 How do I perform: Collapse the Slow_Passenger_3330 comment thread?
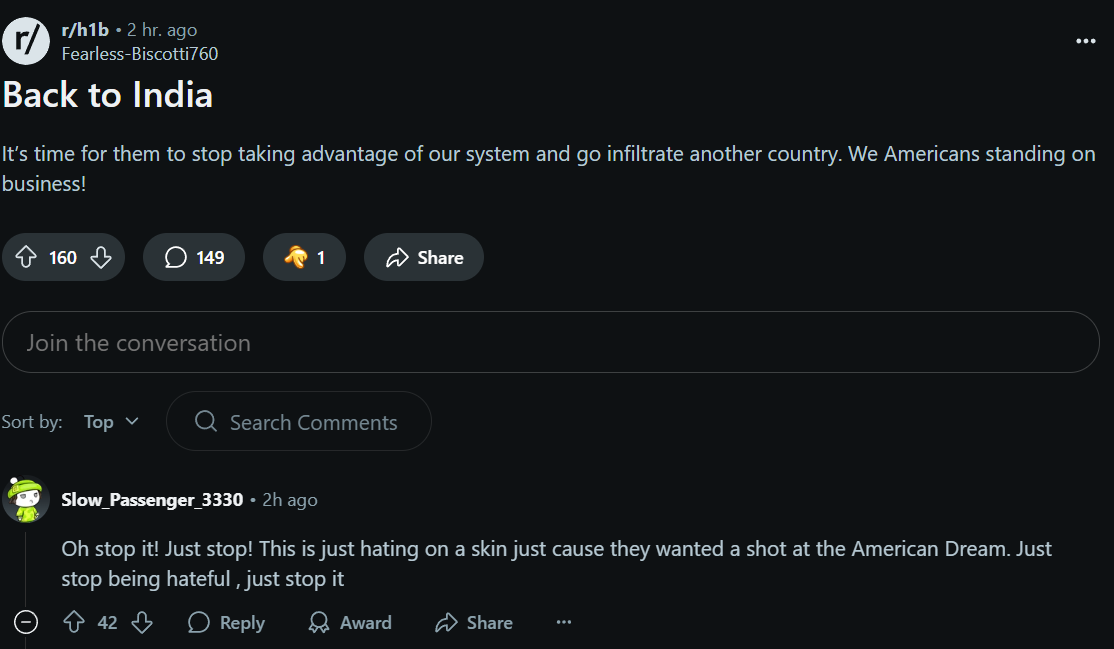26,623
